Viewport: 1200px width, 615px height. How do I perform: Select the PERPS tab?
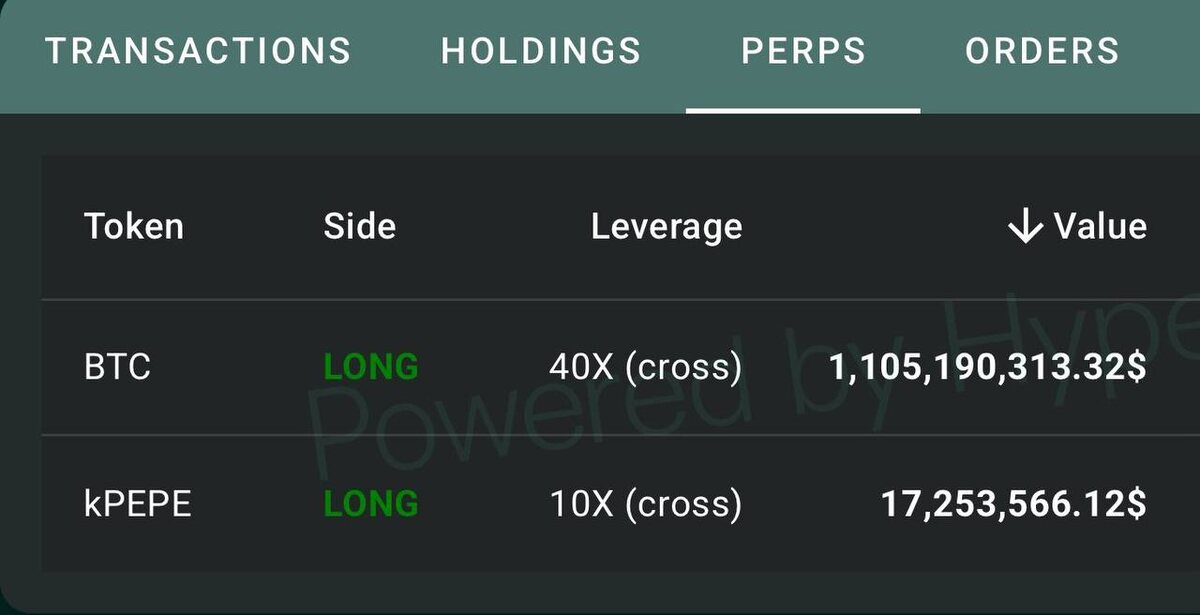coord(803,51)
